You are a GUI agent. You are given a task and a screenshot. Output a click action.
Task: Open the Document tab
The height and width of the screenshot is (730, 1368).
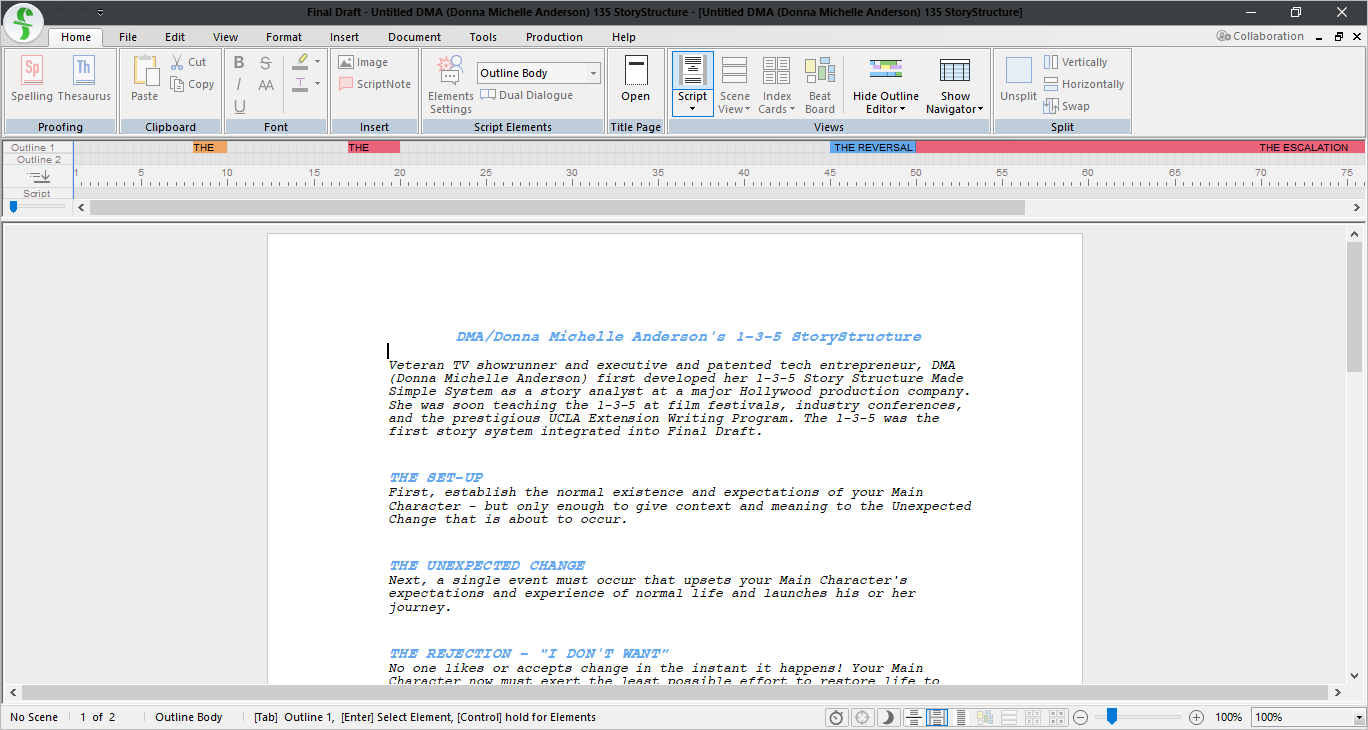point(415,37)
